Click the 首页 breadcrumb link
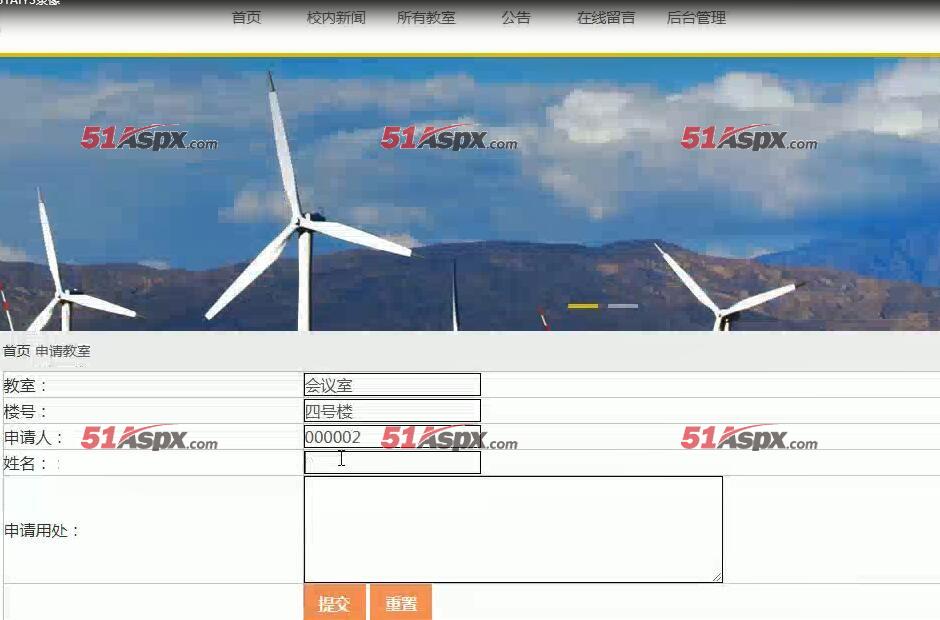The height and width of the screenshot is (620, 940). click(x=17, y=351)
